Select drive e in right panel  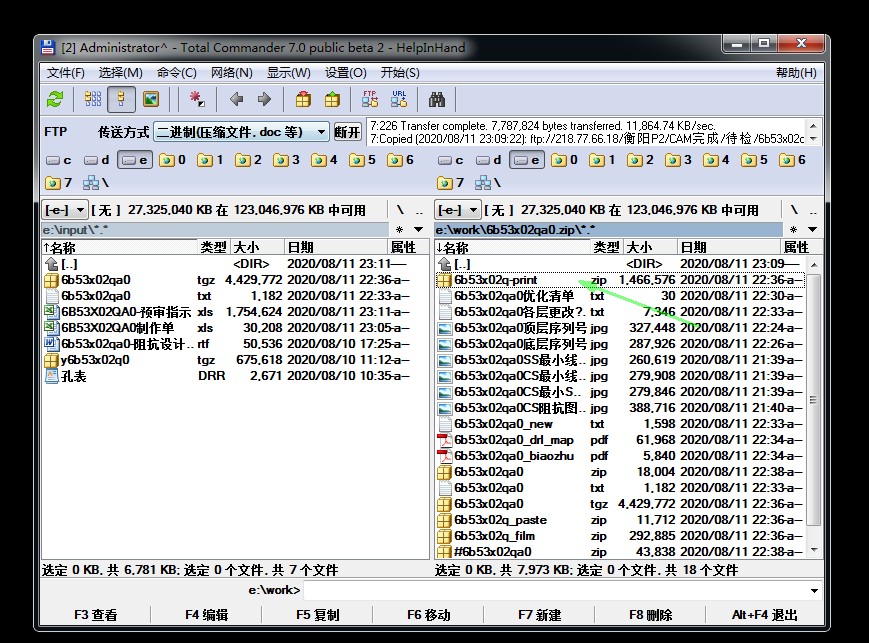pos(526,160)
